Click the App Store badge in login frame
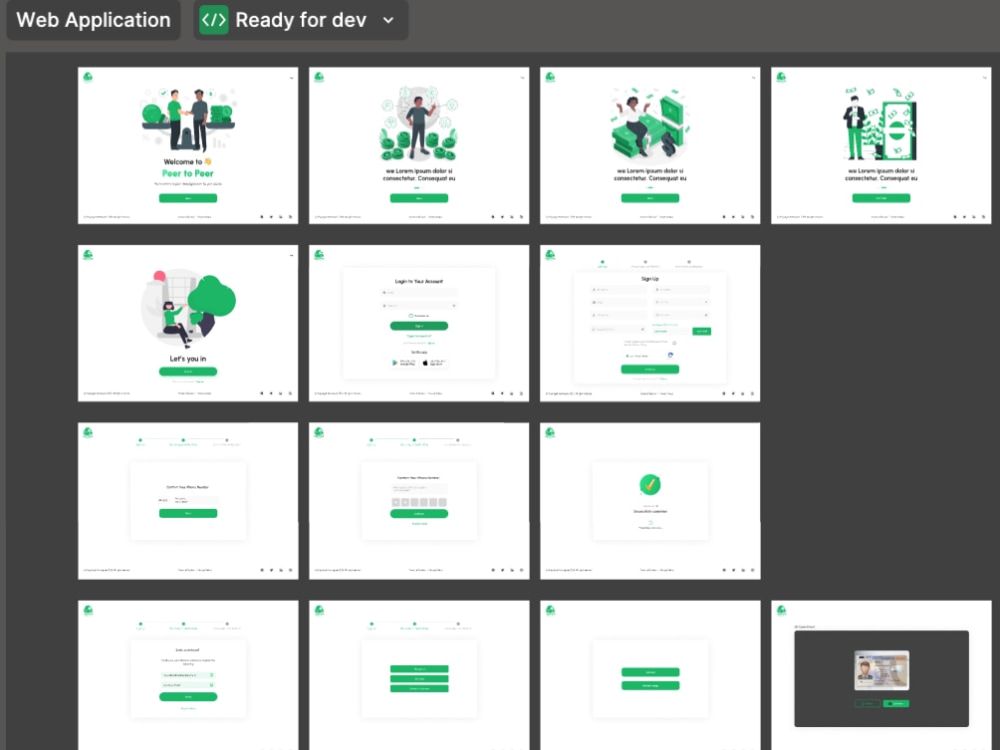The width and height of the screenshot is (1000, 750). pos(434,363)
